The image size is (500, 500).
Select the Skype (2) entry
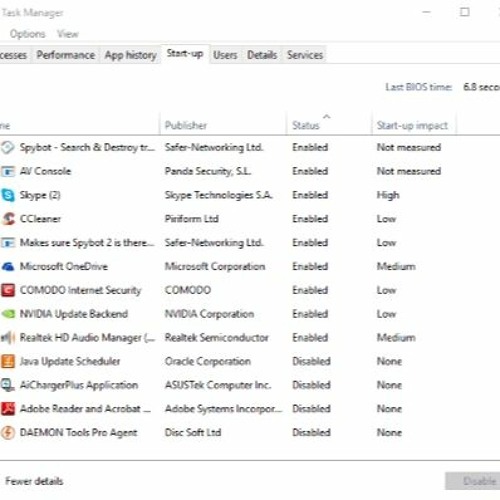(x=40, y=195)
